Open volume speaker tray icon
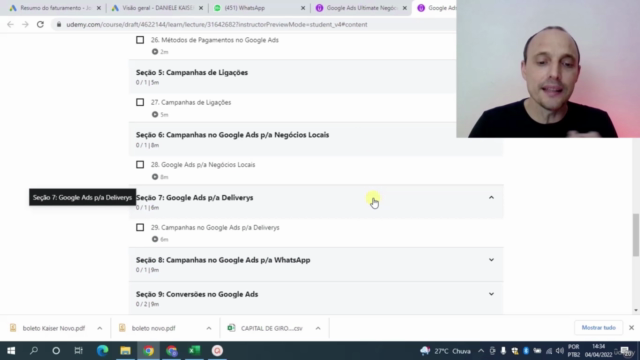The height and width of the screenshot is (360, 640). coord(560,351)
